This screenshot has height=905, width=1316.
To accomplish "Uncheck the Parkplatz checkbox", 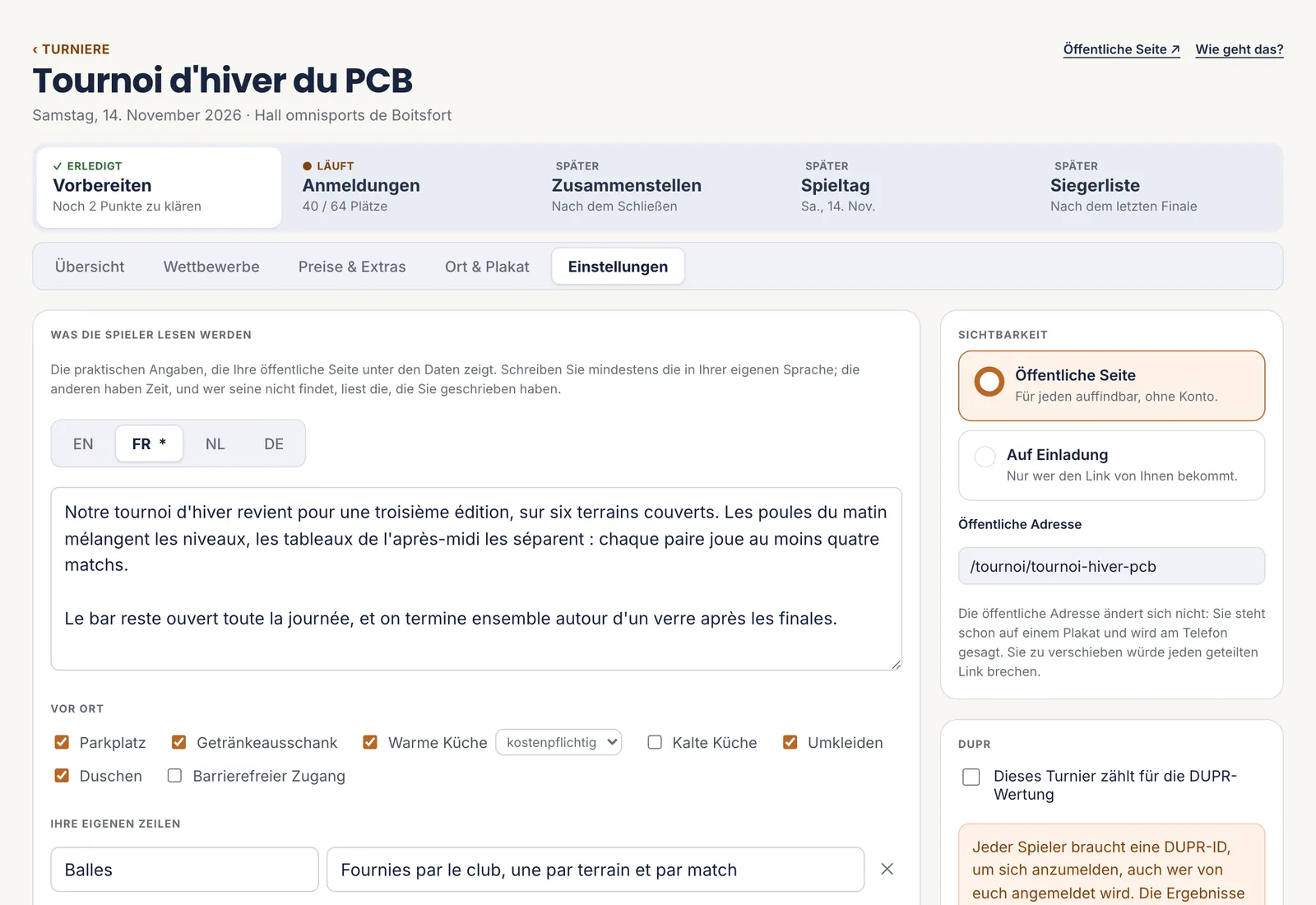I will pos(62,742).
